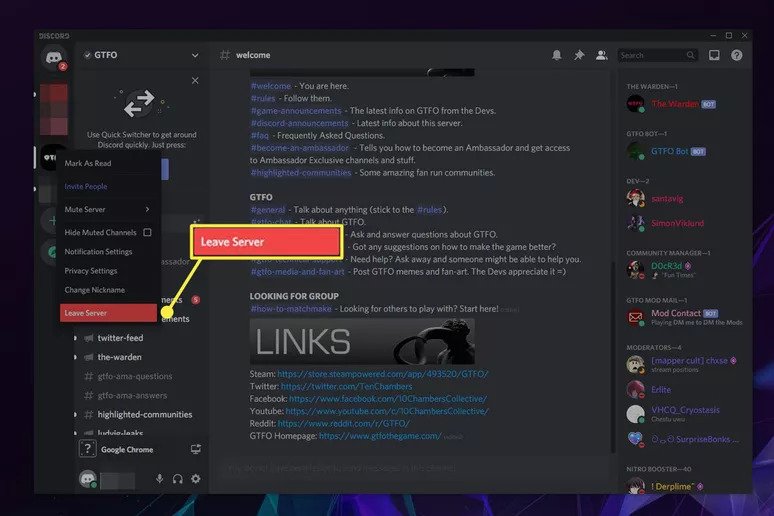
Task: Close the Quick Switcher tip
Action: 195,80
